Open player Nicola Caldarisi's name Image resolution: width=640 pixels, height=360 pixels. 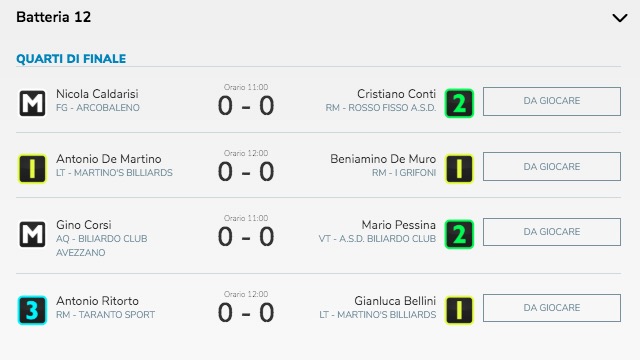coord(97,94)
